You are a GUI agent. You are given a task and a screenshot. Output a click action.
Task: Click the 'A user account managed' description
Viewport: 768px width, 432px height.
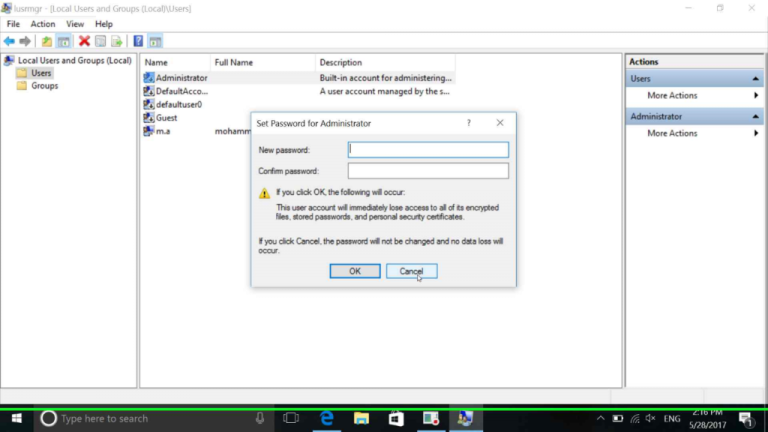click(384, 91)
